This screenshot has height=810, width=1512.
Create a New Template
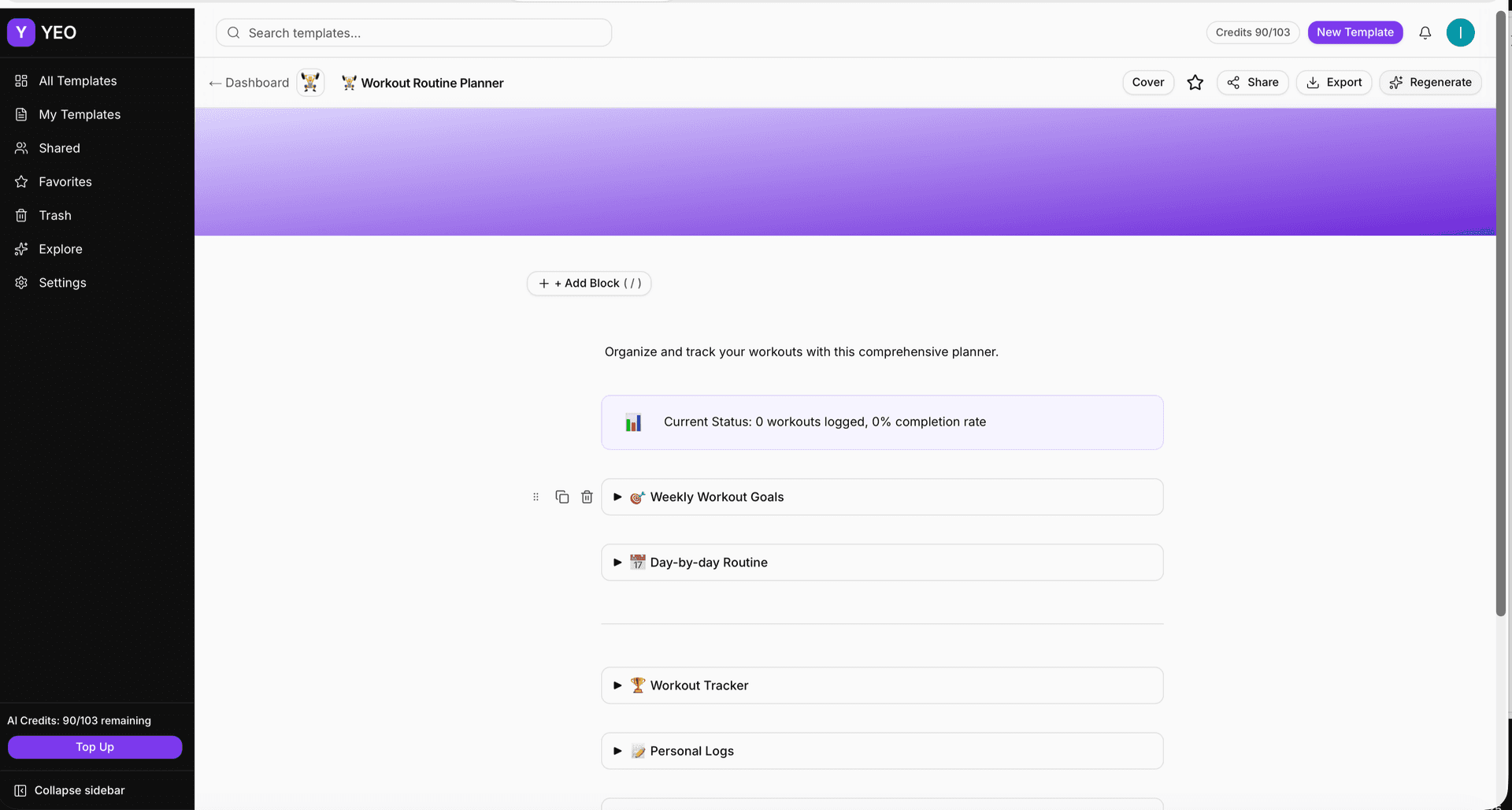[1355, 32]
